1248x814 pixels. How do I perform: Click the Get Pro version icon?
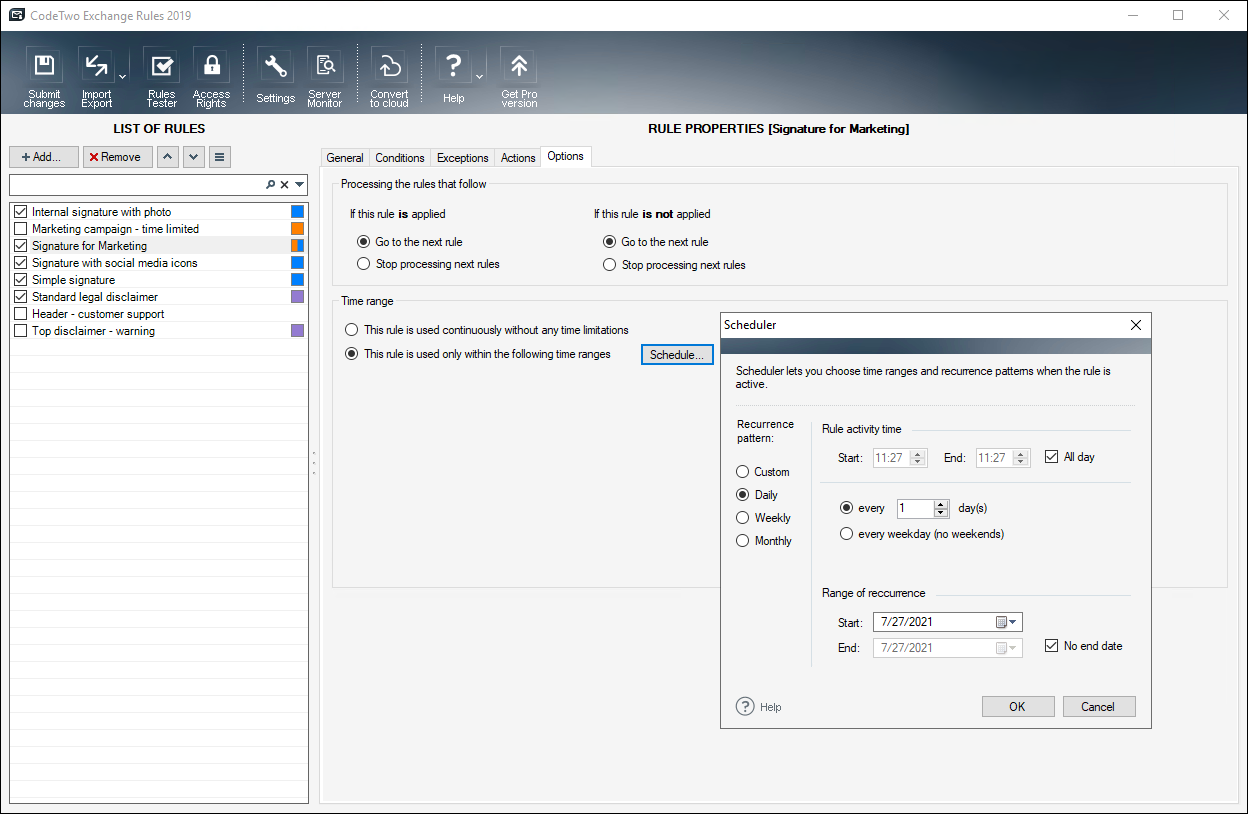519,78
